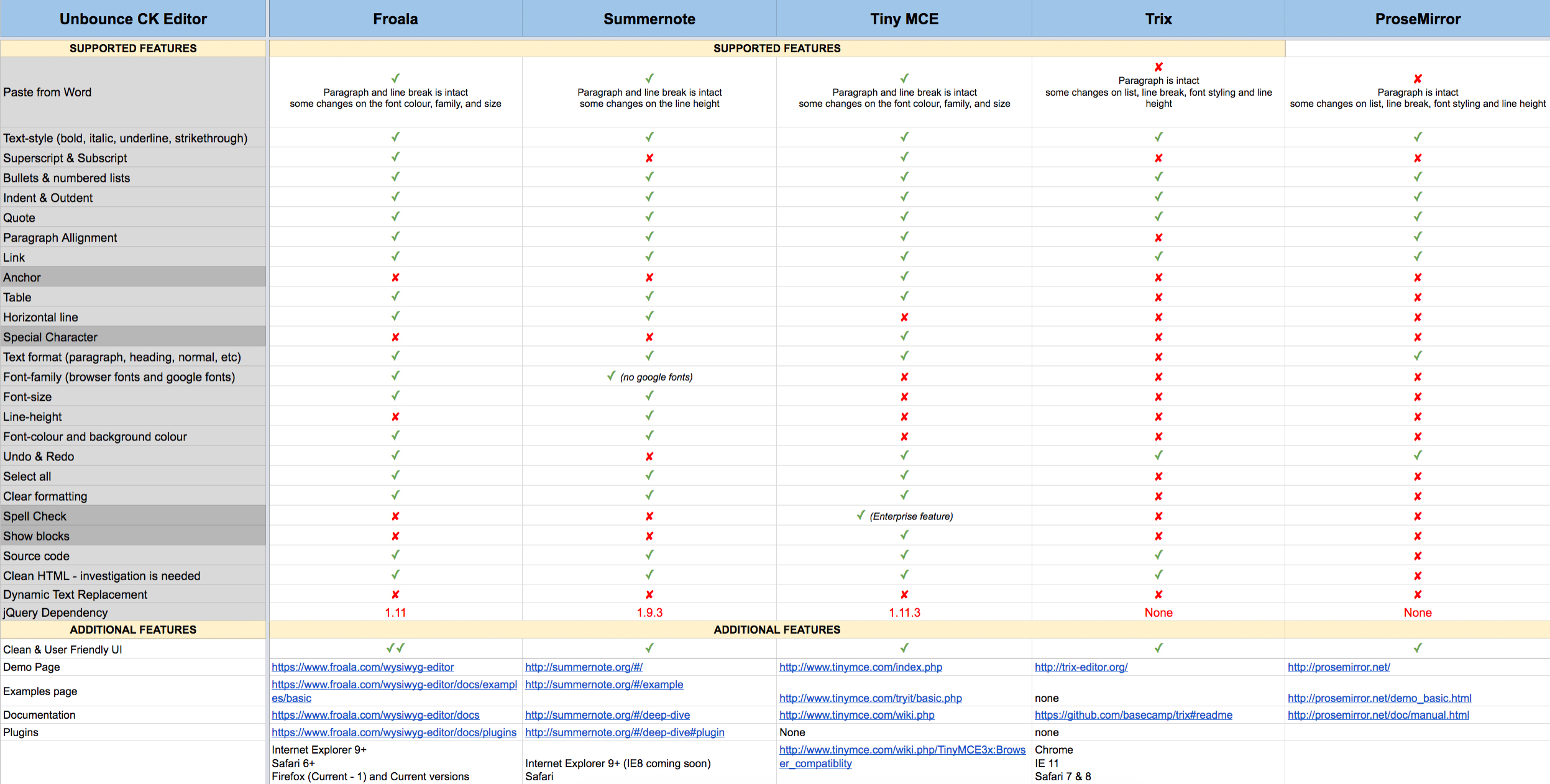The height and width of the screenshot is (784, 1550).
Task: Click ProseMirror's checkmark for Undo & Redo
Action: pyautogui.click(x=1418, y=455)
